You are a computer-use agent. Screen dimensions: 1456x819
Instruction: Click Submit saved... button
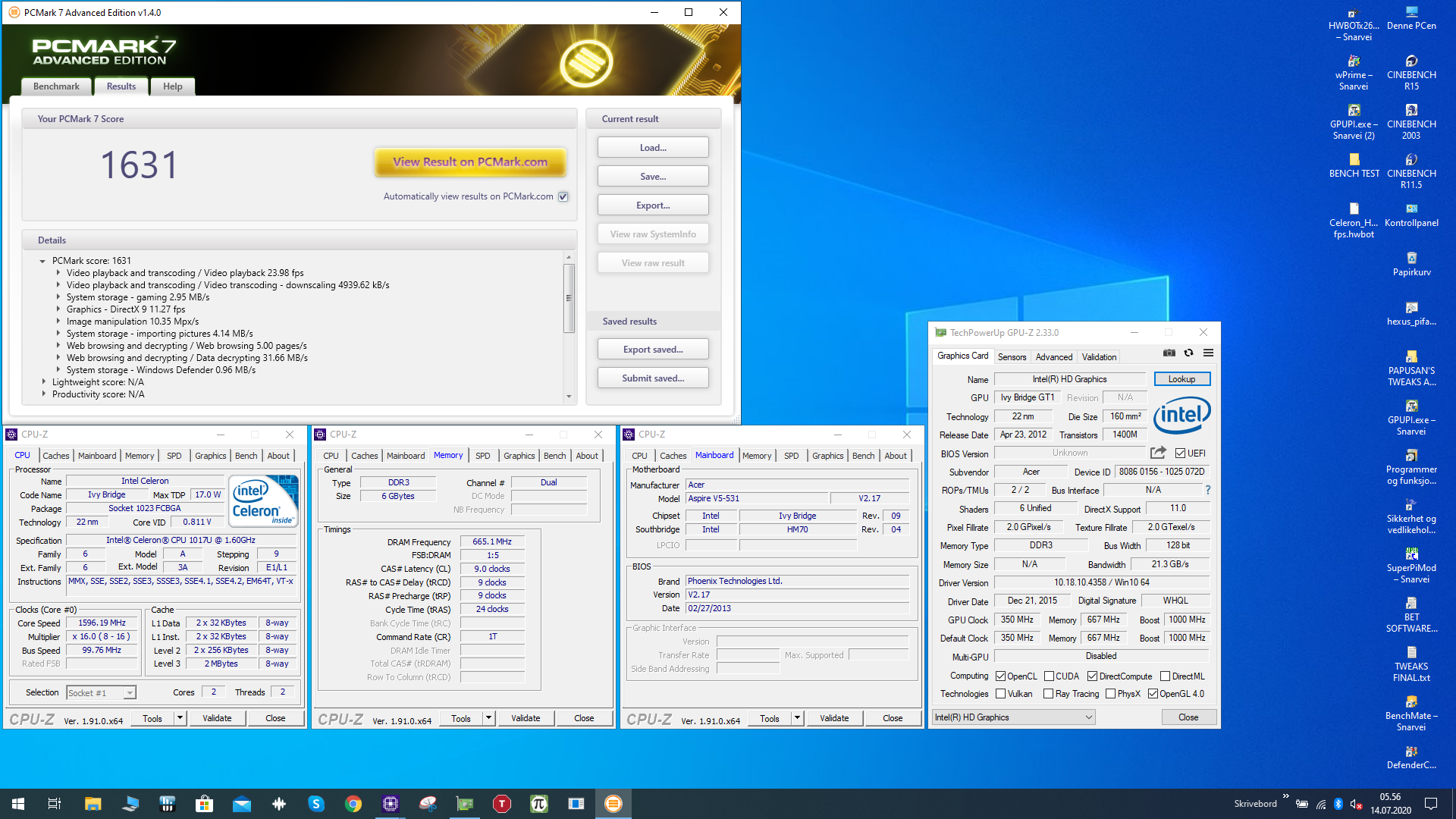pyautogui.click(x=653, y=378)
